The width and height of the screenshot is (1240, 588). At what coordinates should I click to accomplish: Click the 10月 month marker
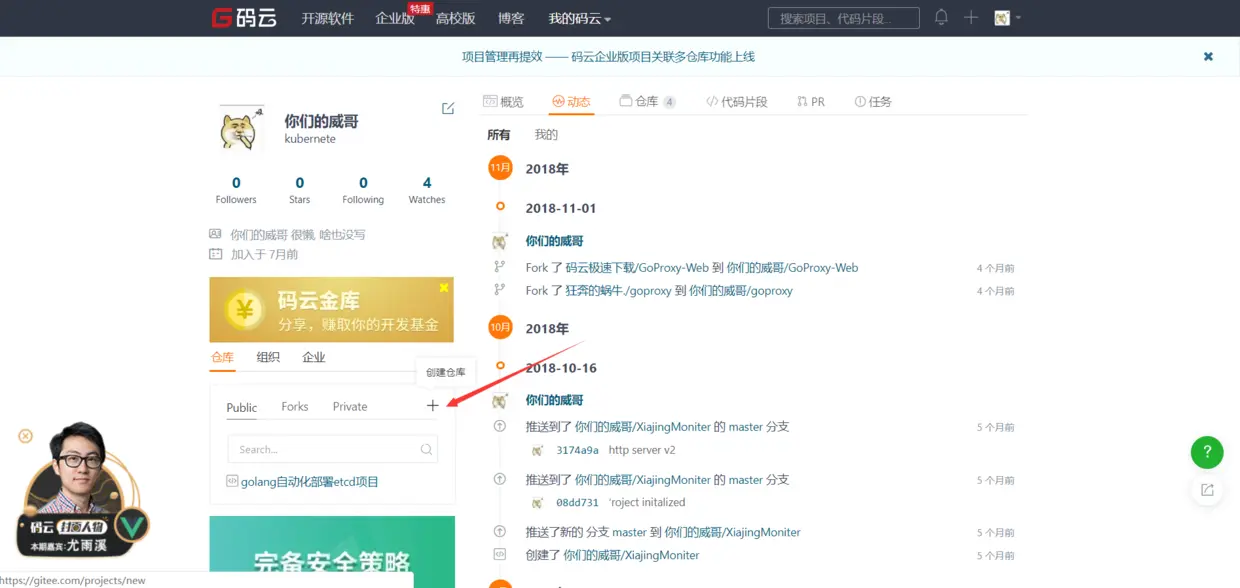coord(500,327)
